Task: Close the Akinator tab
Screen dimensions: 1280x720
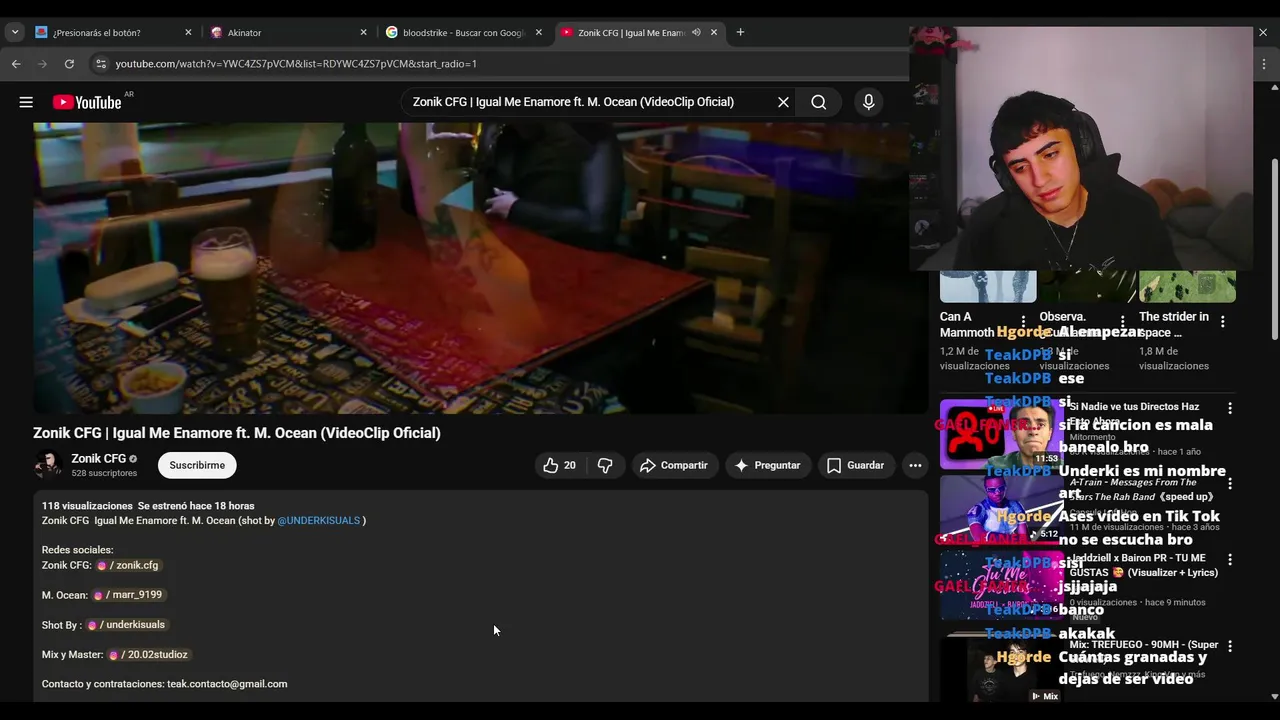Action: 363,32
